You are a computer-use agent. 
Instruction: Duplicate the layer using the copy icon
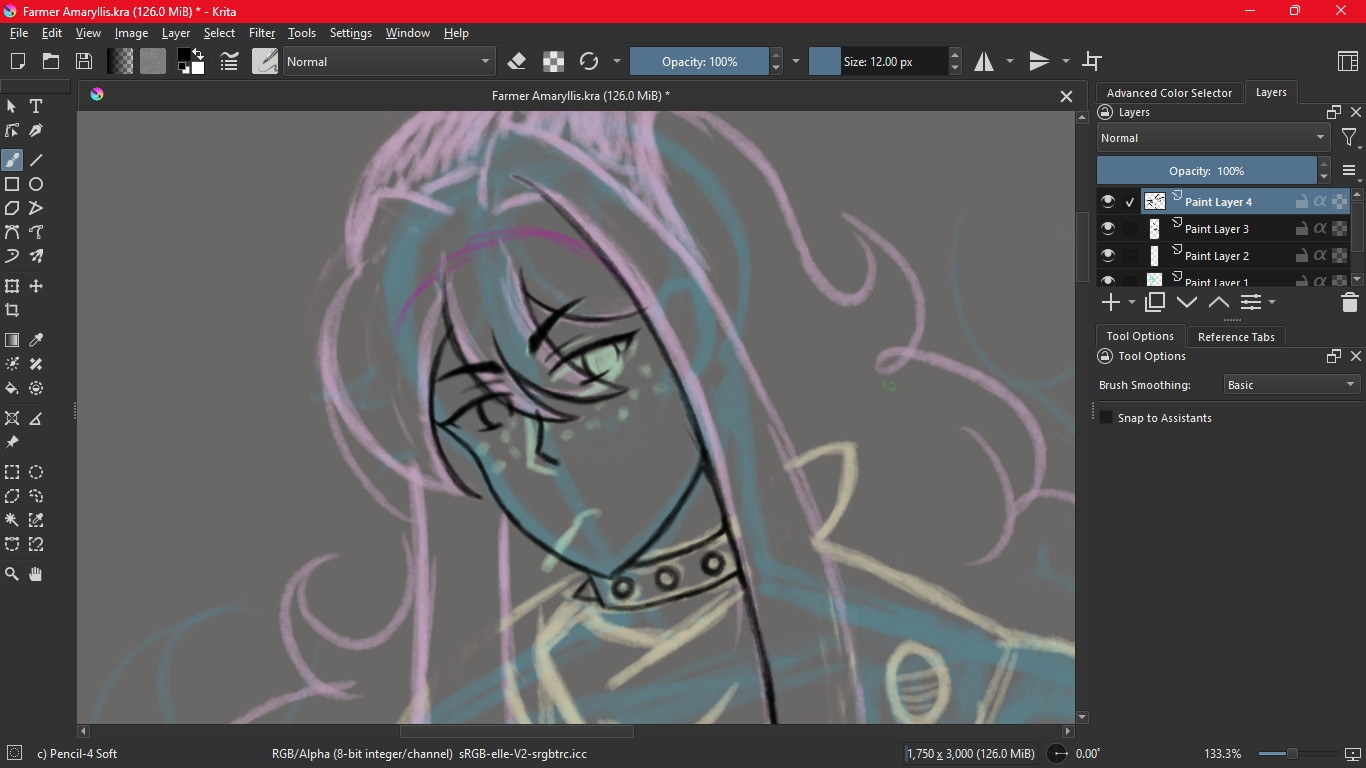(1155, 302)
